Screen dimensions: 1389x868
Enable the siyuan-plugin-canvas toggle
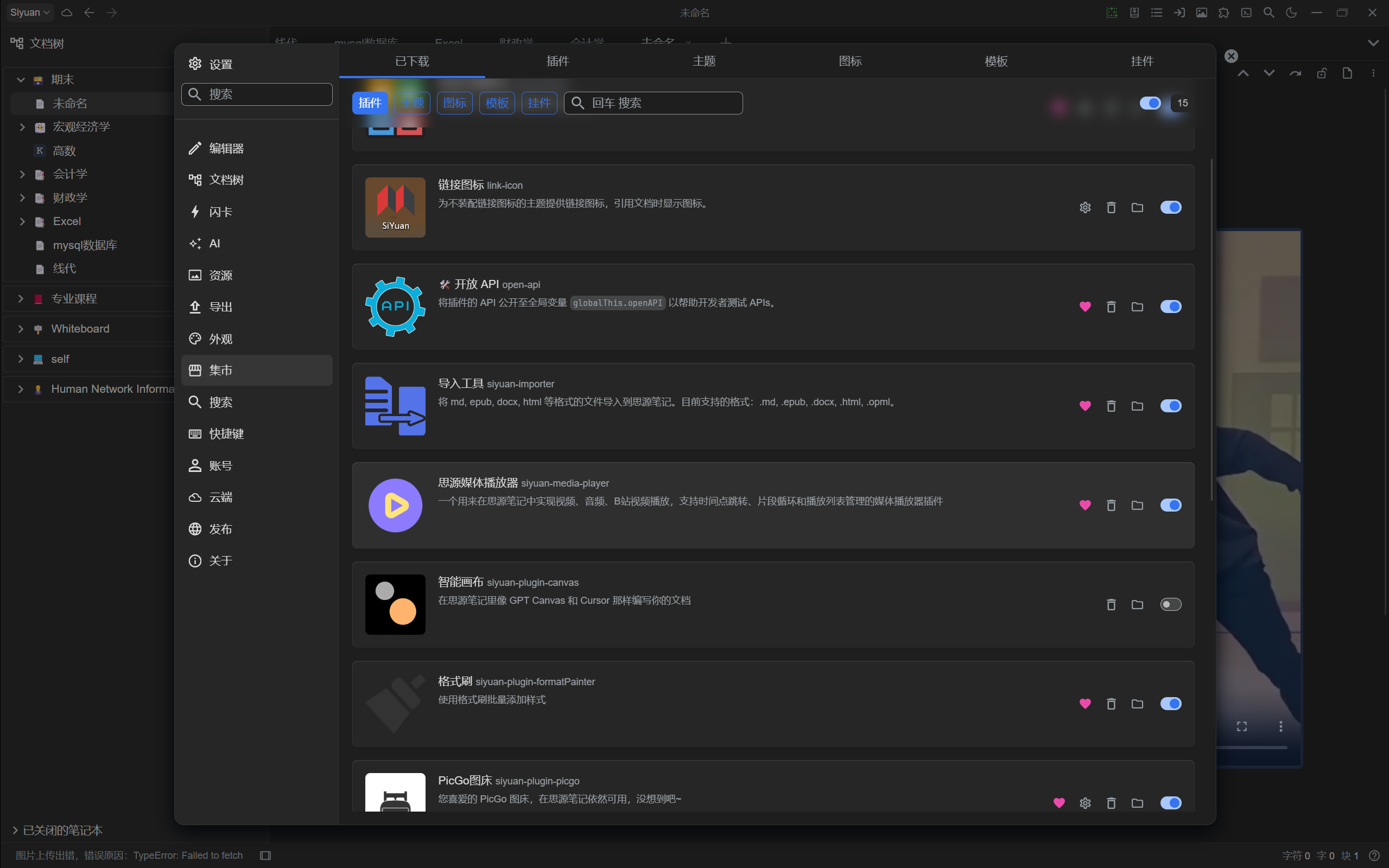[x=1170, y=604]
